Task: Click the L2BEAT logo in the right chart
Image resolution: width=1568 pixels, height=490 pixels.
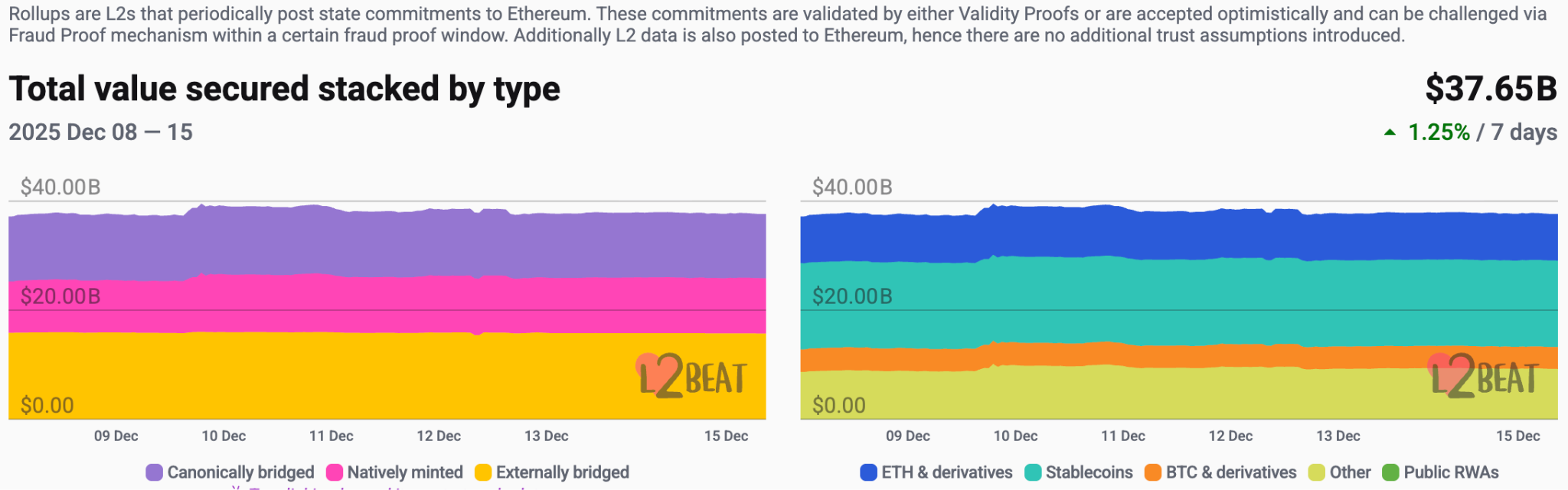Action: [x=1484, y=376]
